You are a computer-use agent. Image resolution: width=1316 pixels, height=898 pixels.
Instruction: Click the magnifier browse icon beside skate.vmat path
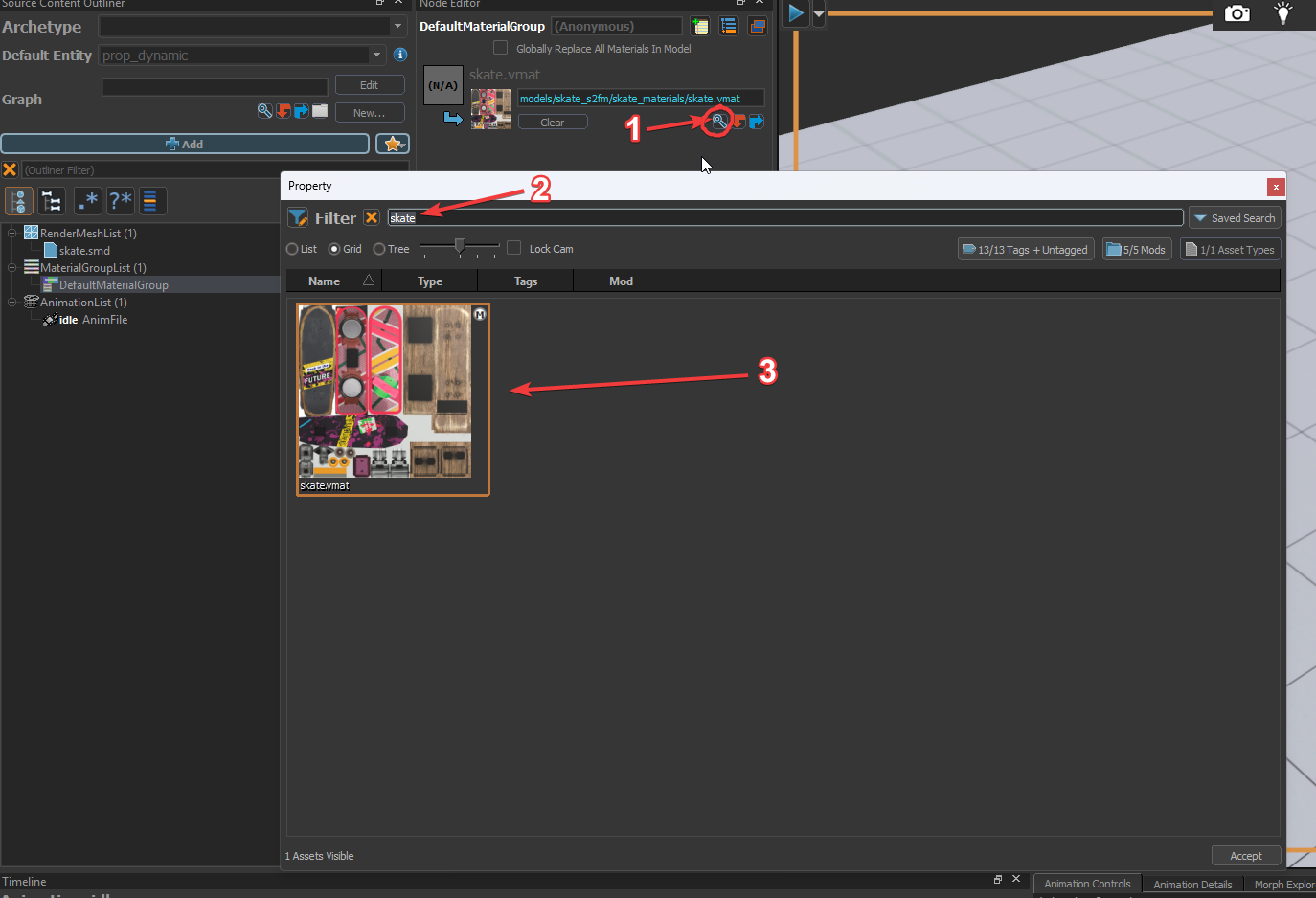718,122
